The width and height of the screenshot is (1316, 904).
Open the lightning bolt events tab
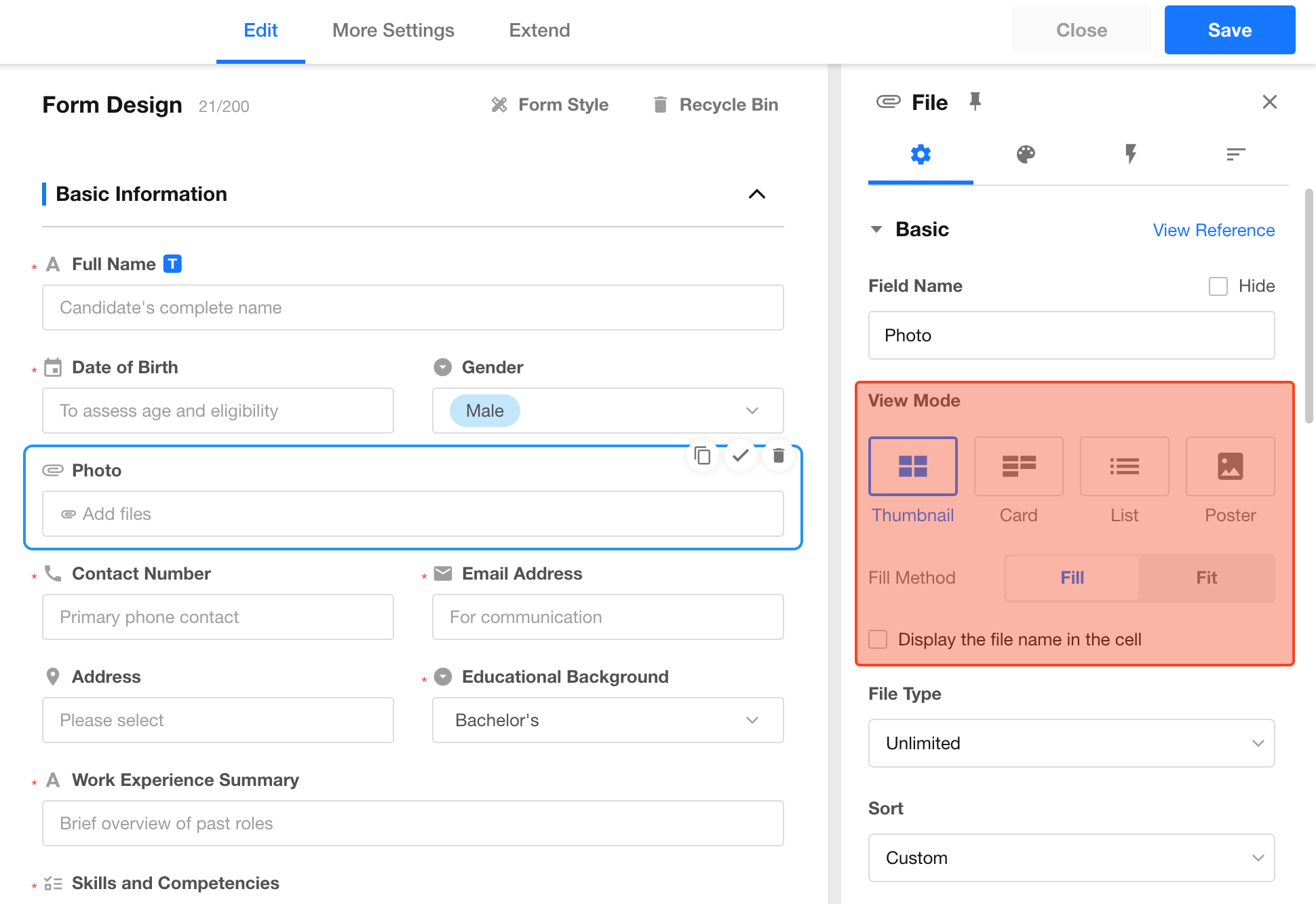tap(1130, 155)
